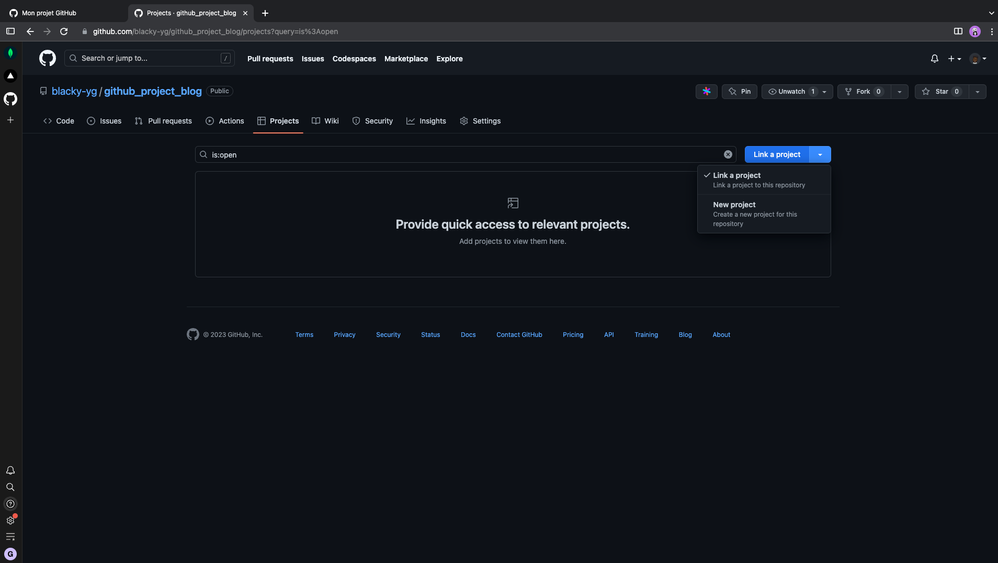998x563 pixels.
Task: Open the Insights tab
Action: [426, 121]
